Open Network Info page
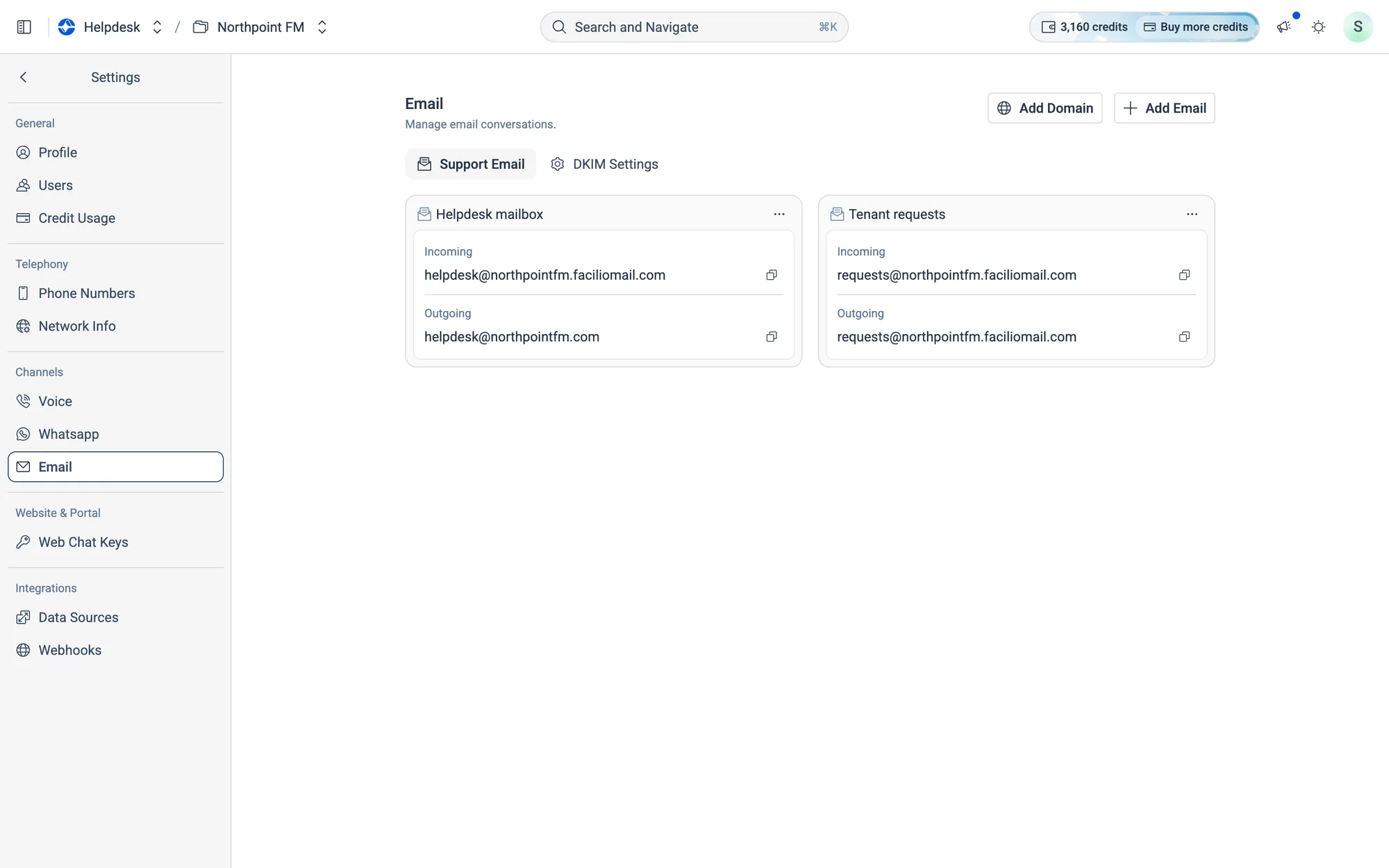Viewport: 1389px width, 868px height. 115,326
